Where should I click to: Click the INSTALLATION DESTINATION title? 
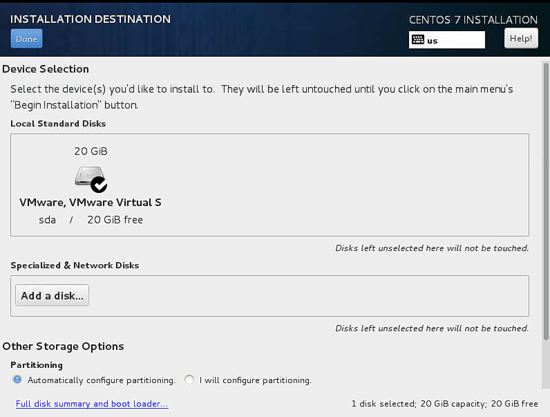[x=90, y=19]
